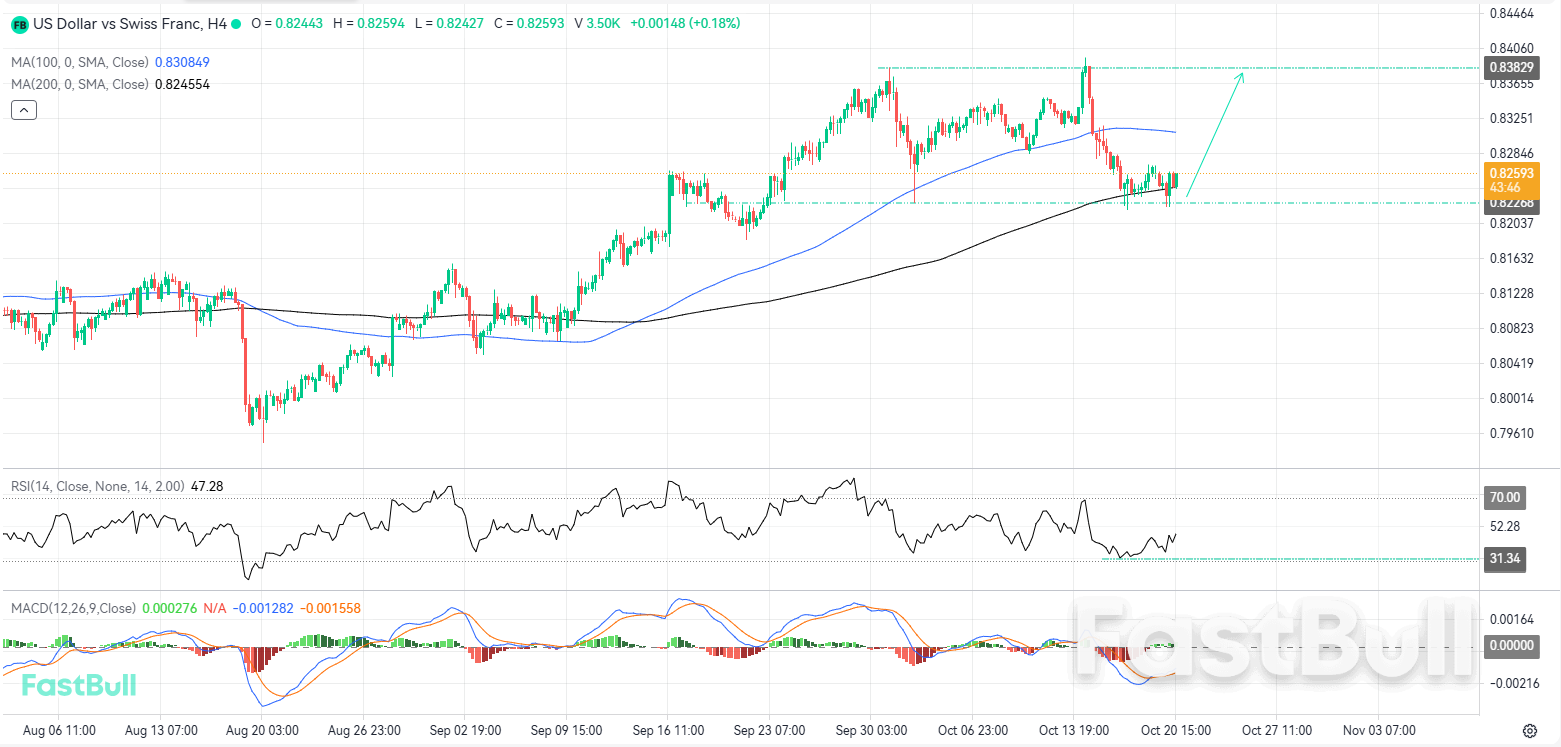
Task: Click the Oct 20 15:00 time axis label
Action: tap(1177, 730)
